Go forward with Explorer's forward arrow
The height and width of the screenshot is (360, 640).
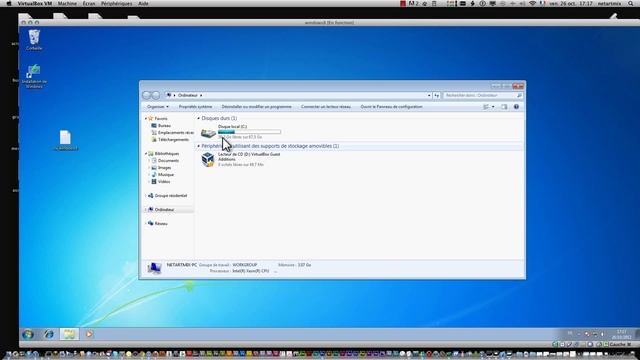tap(156, 95)
